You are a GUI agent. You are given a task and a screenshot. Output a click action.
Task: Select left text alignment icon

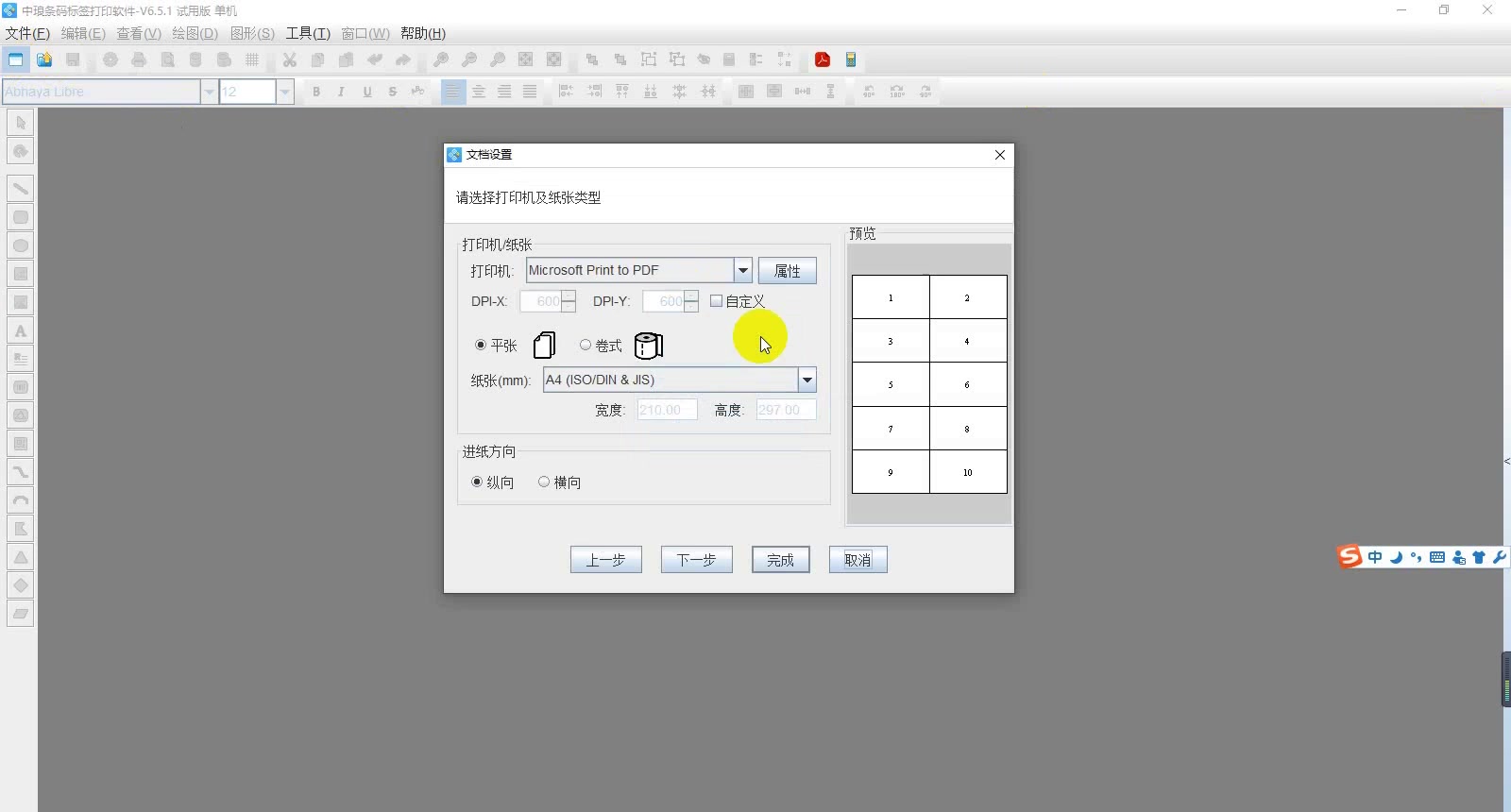click(453, 92)
